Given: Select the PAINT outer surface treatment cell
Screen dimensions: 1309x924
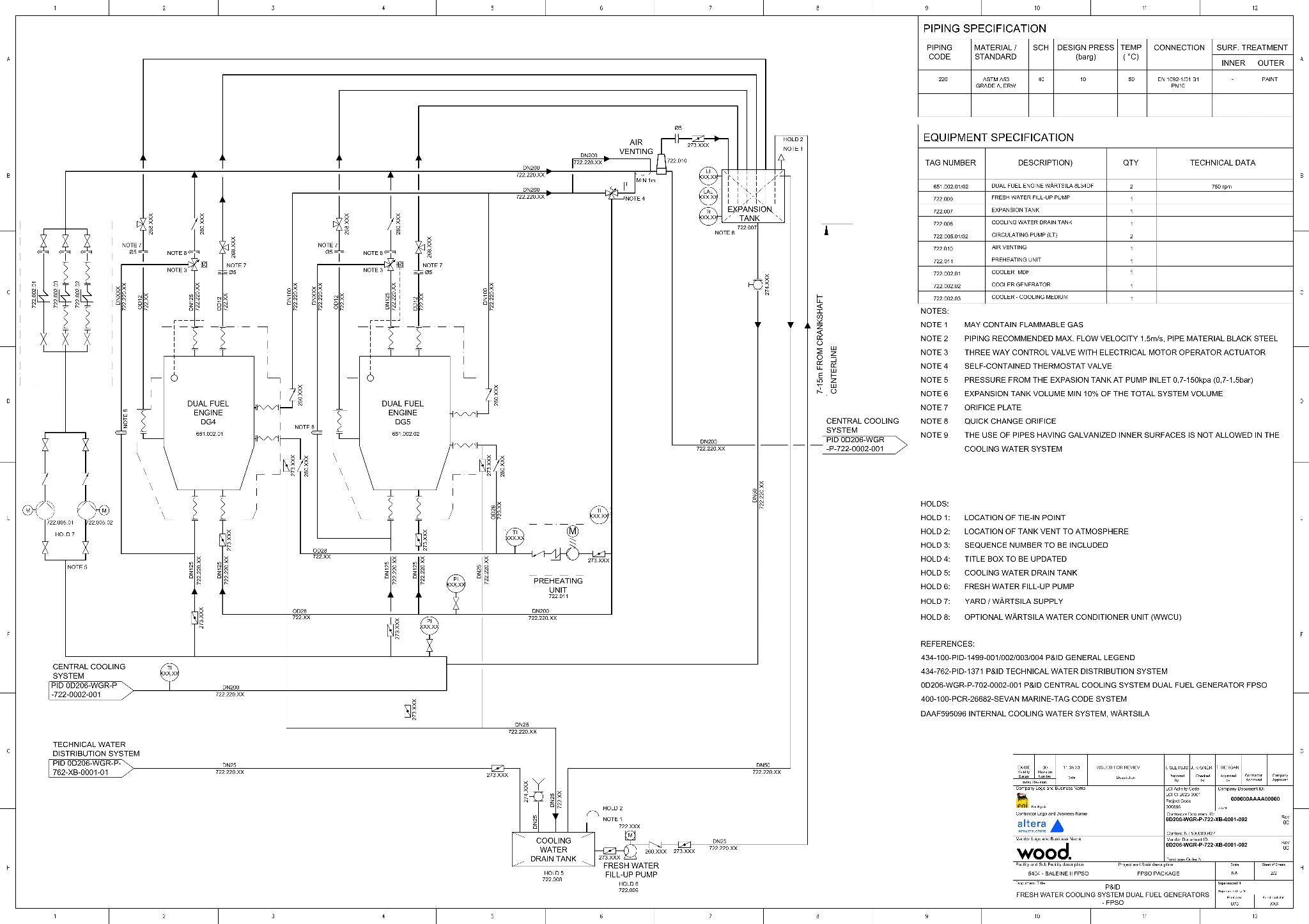Looking at the screenshot, I should click(x=1269, y=79).
